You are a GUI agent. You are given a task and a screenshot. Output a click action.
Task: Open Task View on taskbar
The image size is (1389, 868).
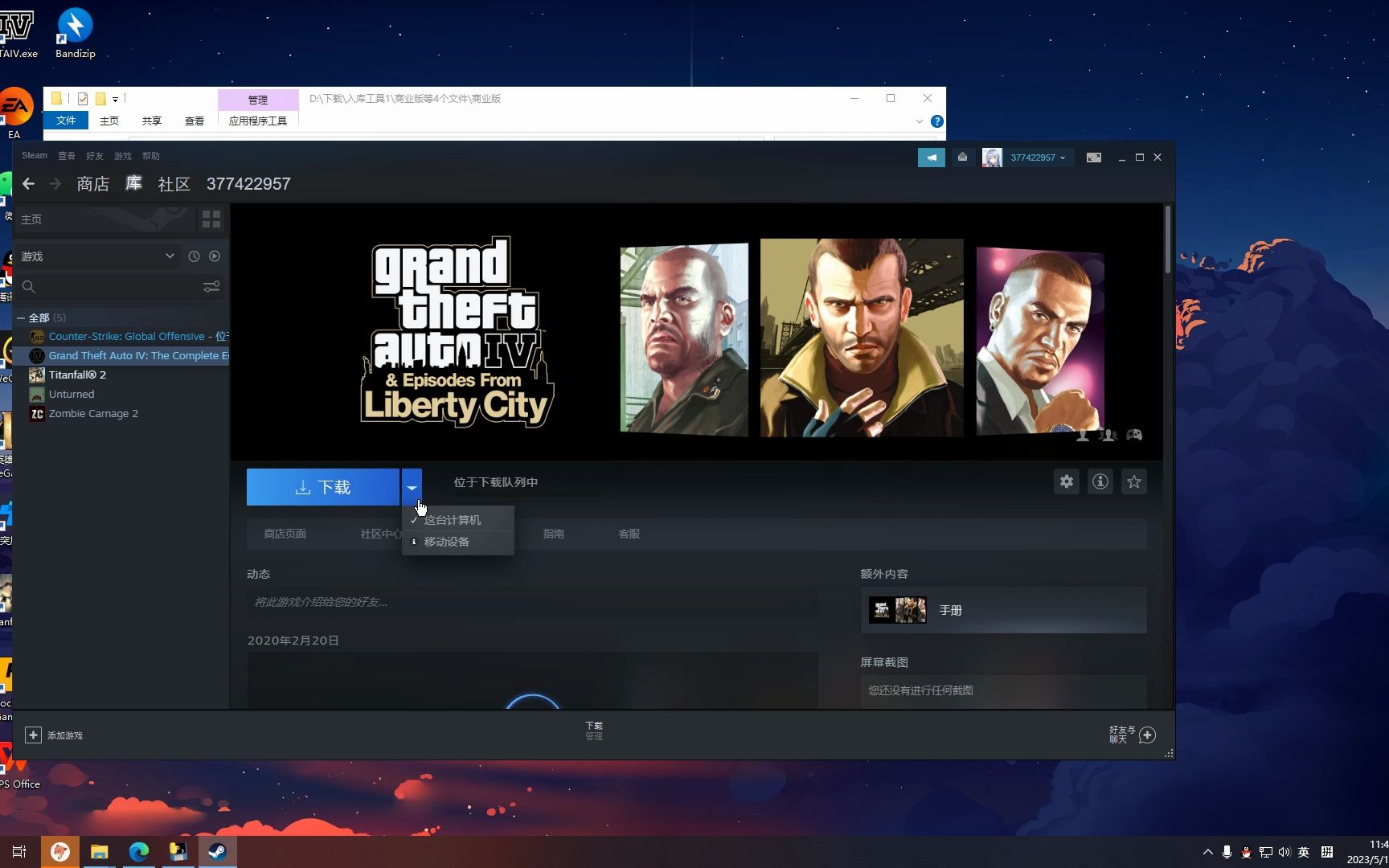point(19,852)
